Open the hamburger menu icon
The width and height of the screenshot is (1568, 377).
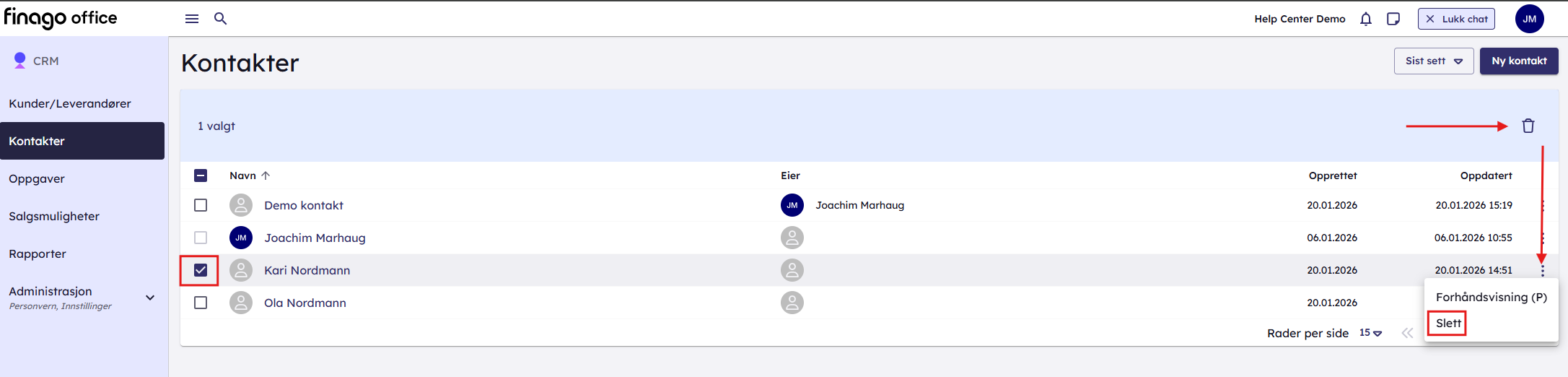pyautogui.click(x=192, y=19)
